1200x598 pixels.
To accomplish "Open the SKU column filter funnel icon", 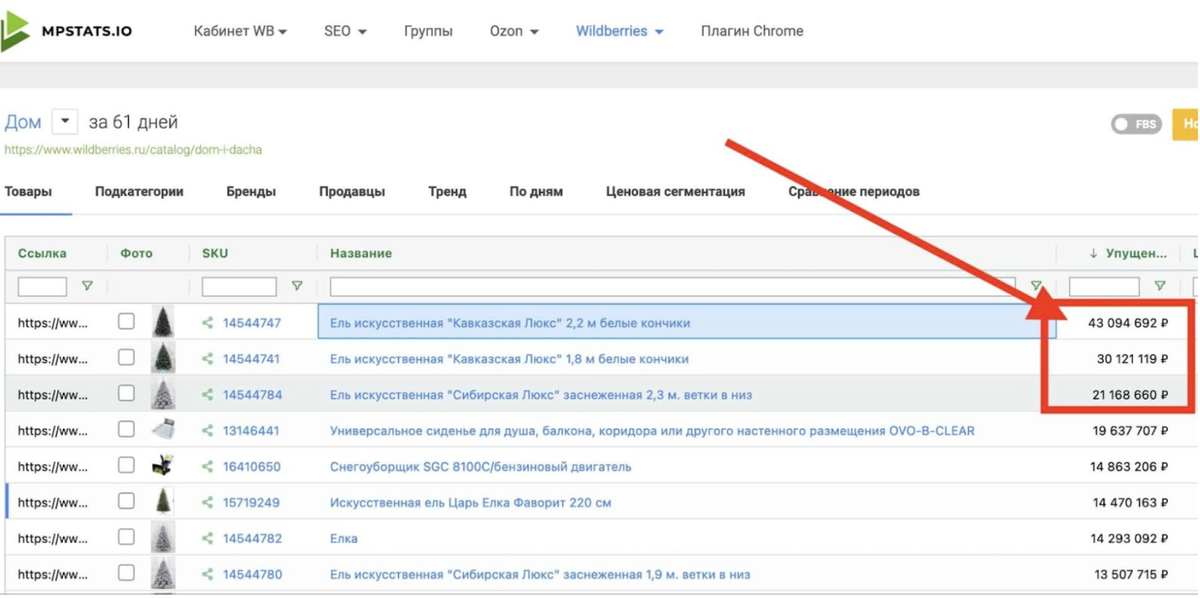I will pyautogui.click(x=297, y=286).
